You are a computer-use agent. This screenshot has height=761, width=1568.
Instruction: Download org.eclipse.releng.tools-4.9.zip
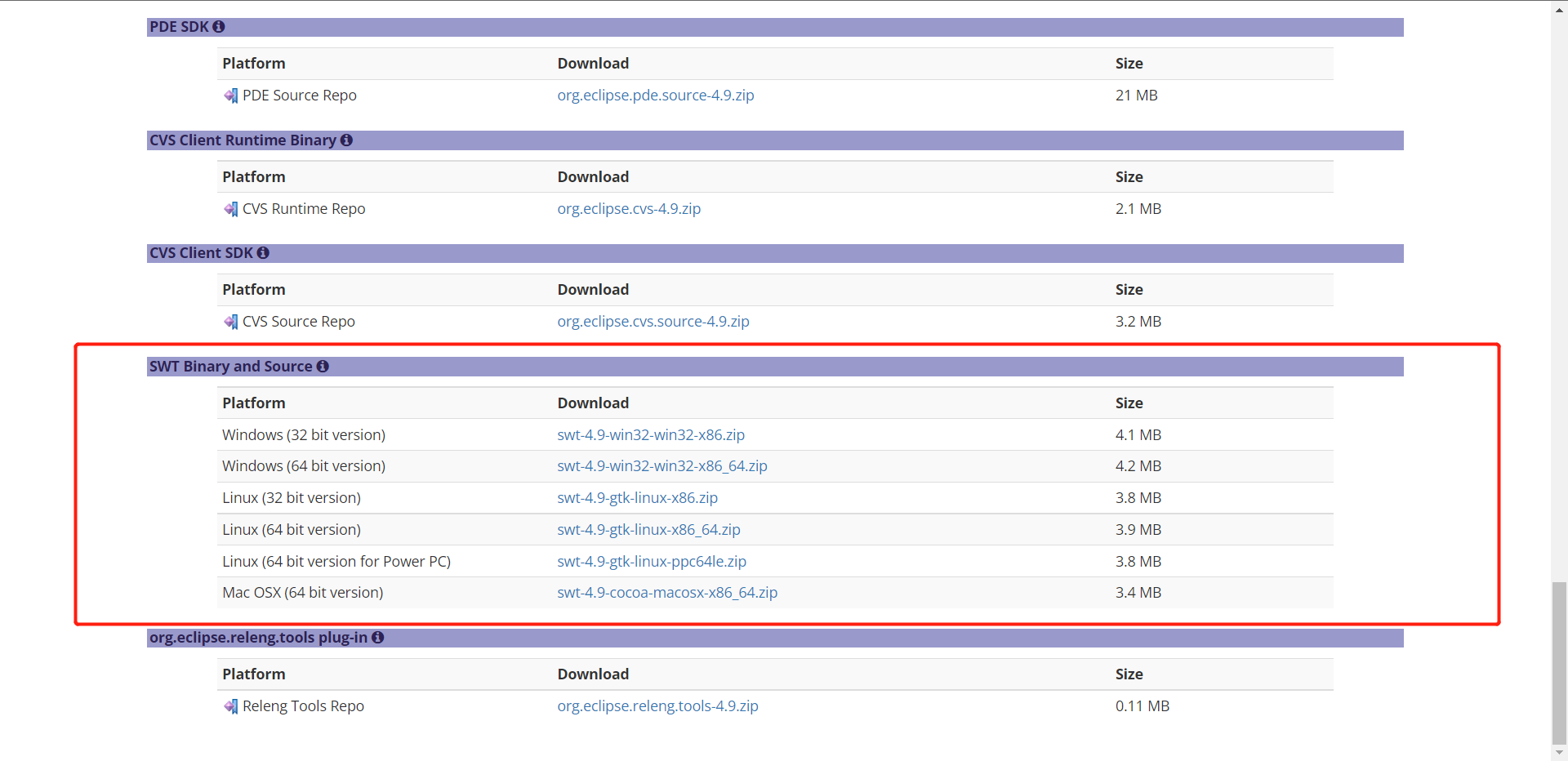657,706
